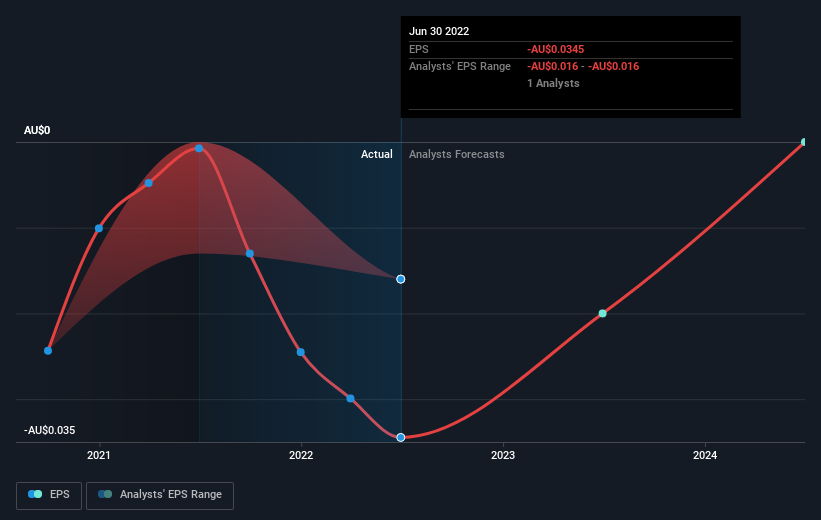Image resolution: width=821 pixels, height=520 pixels.
Task: Click the -AU$0.0345 EPS value in tooltip
Action: pyautogui.click(x=556, y=49)
